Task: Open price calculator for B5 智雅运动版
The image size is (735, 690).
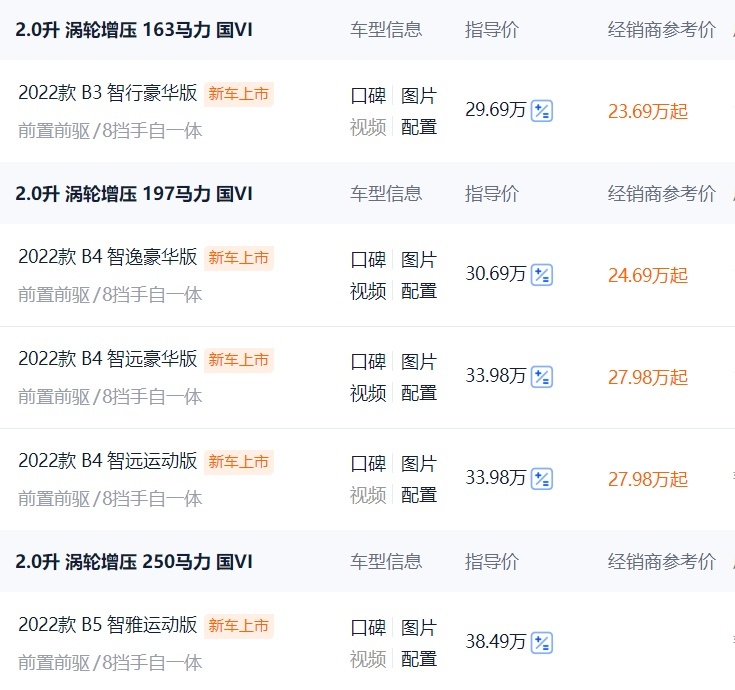Action: 541,643
